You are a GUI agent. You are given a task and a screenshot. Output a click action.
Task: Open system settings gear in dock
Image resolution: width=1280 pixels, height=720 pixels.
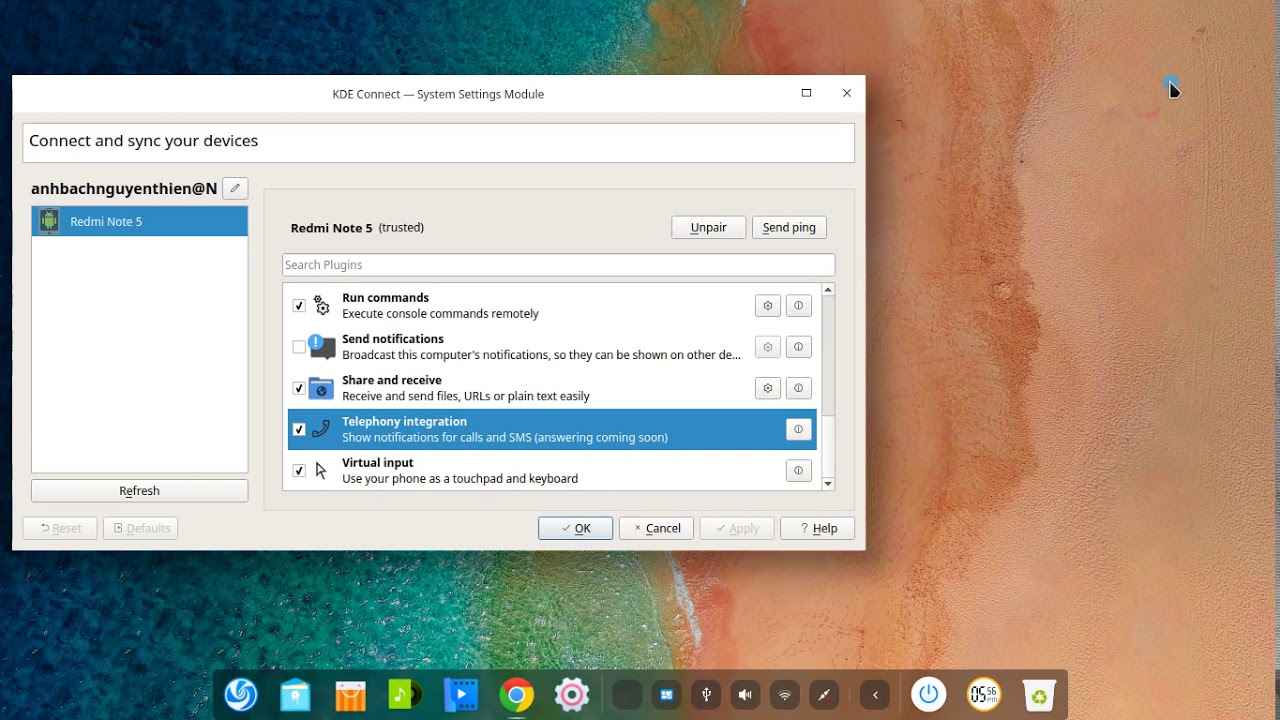[x=572, y=694]
